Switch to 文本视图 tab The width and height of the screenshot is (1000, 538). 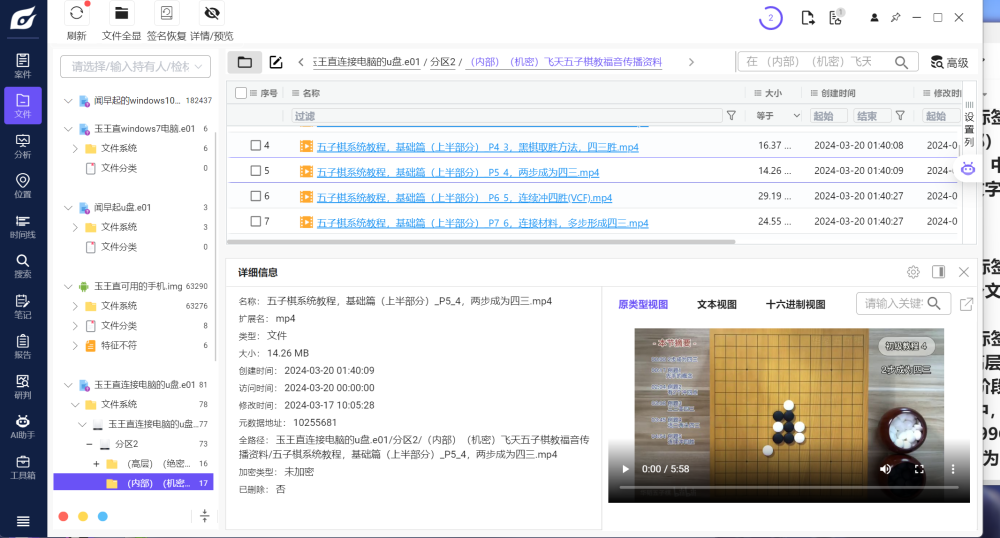(x=716, y=305)
